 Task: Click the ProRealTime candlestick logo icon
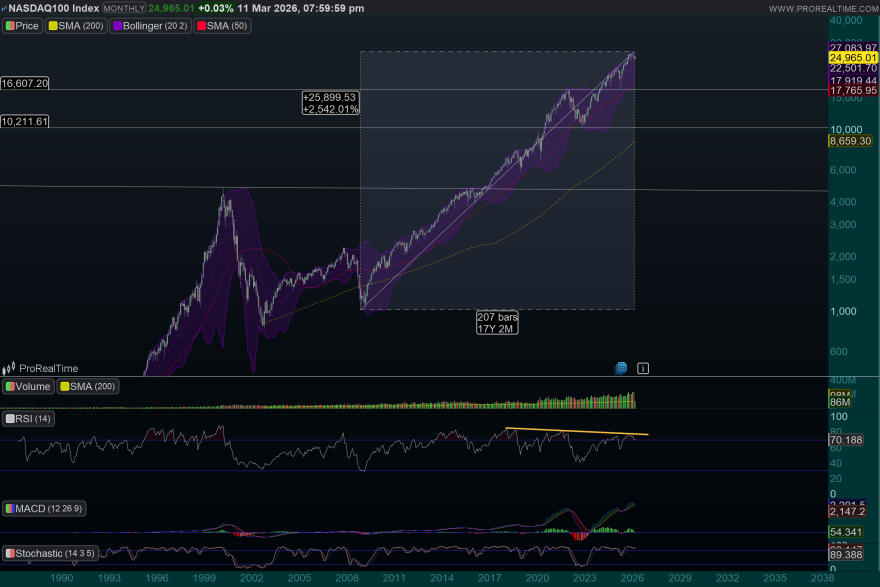10,367
